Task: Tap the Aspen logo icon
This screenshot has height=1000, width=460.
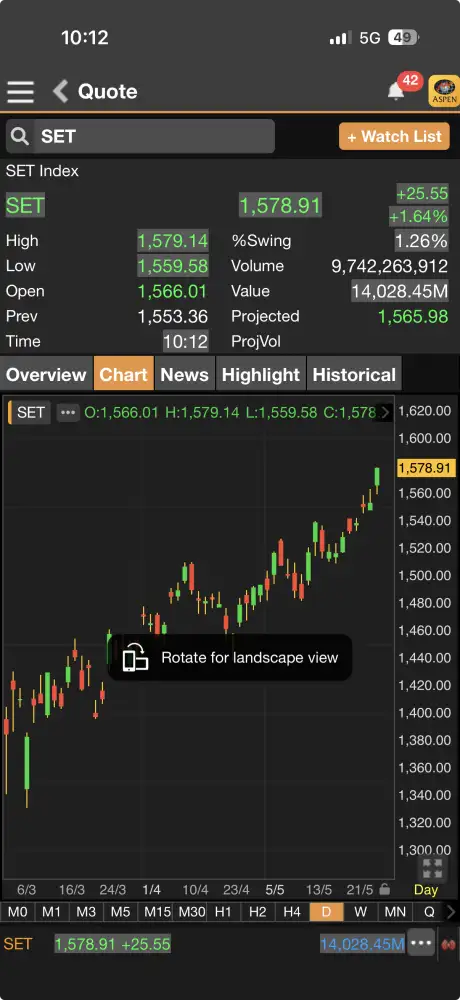Action: [444, 91]
